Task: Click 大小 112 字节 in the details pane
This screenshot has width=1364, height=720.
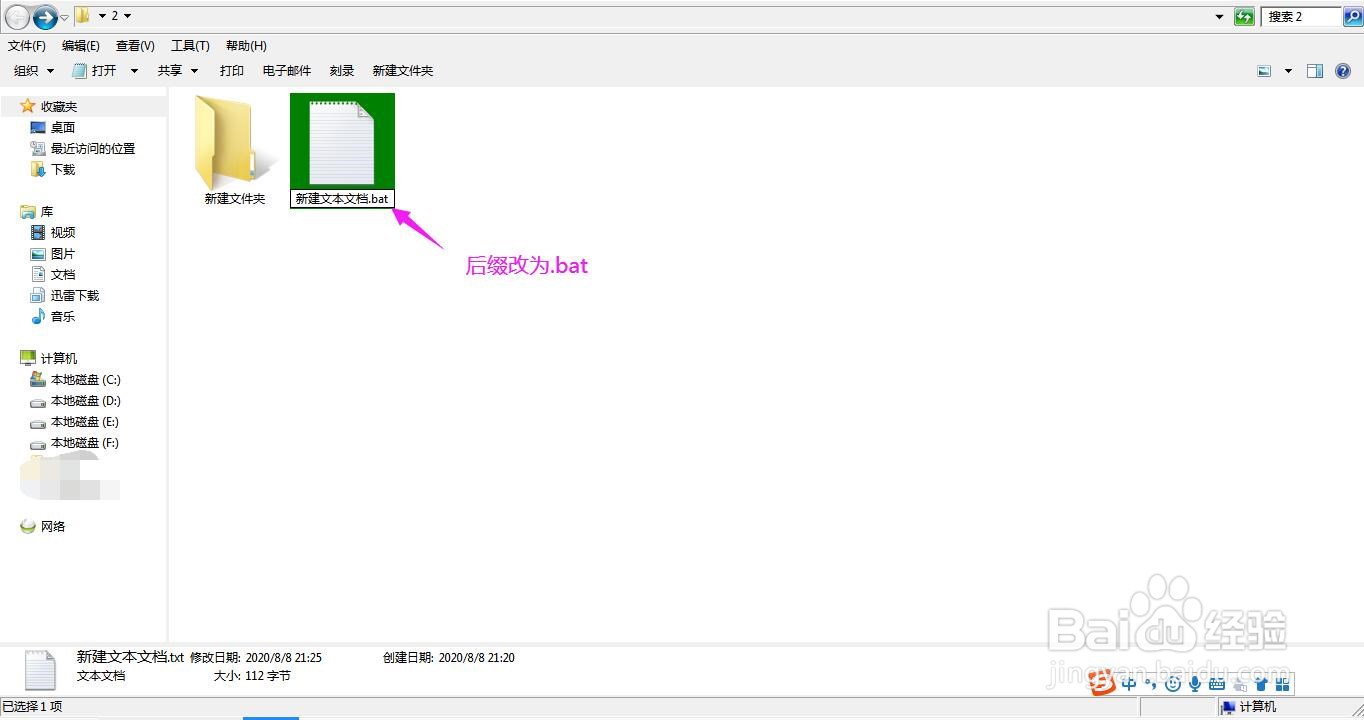Action: point(252,676)
